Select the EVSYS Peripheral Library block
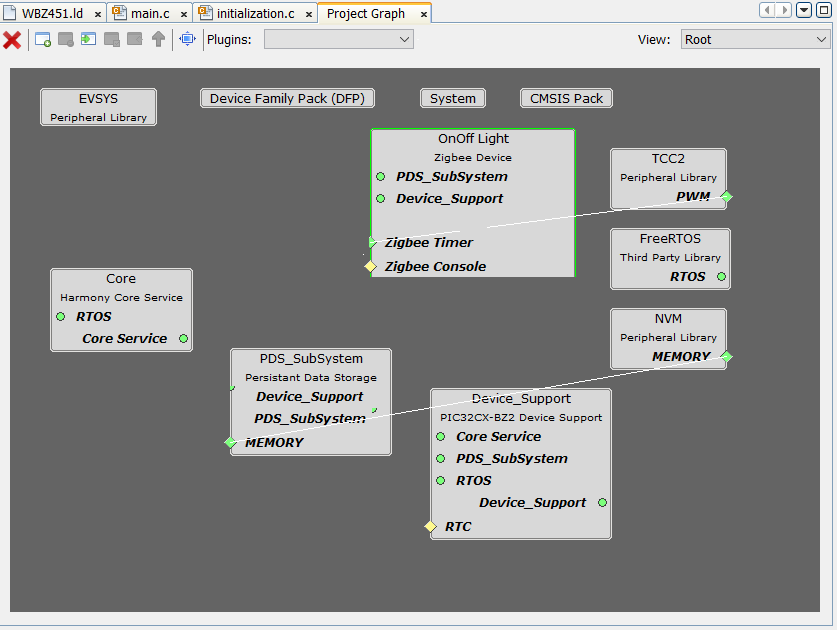This screenshot has width=837, height=630. 98,107
